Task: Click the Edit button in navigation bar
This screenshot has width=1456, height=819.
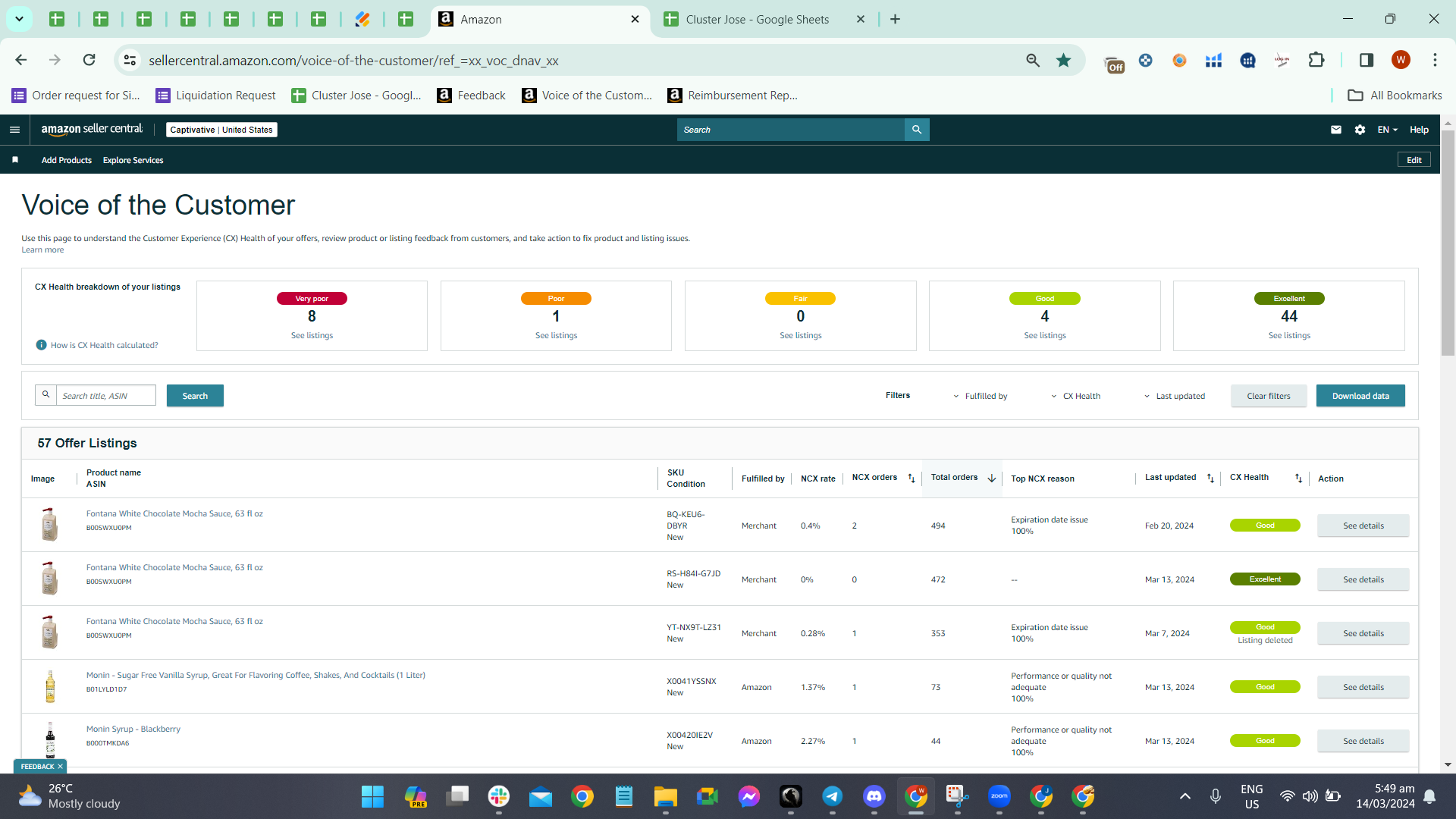Action: tap(1414, 160)
